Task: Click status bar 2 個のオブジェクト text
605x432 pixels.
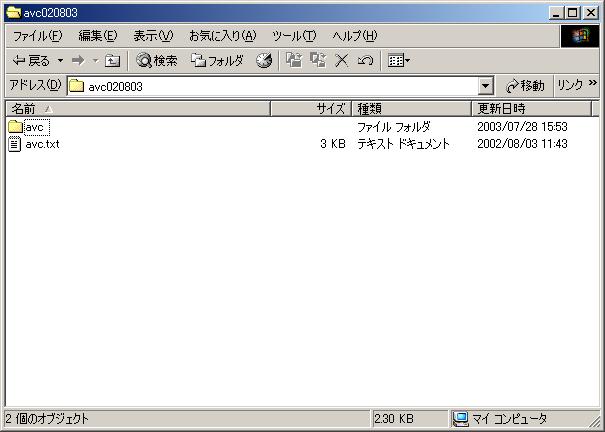Action: click(x=47, y=418)
